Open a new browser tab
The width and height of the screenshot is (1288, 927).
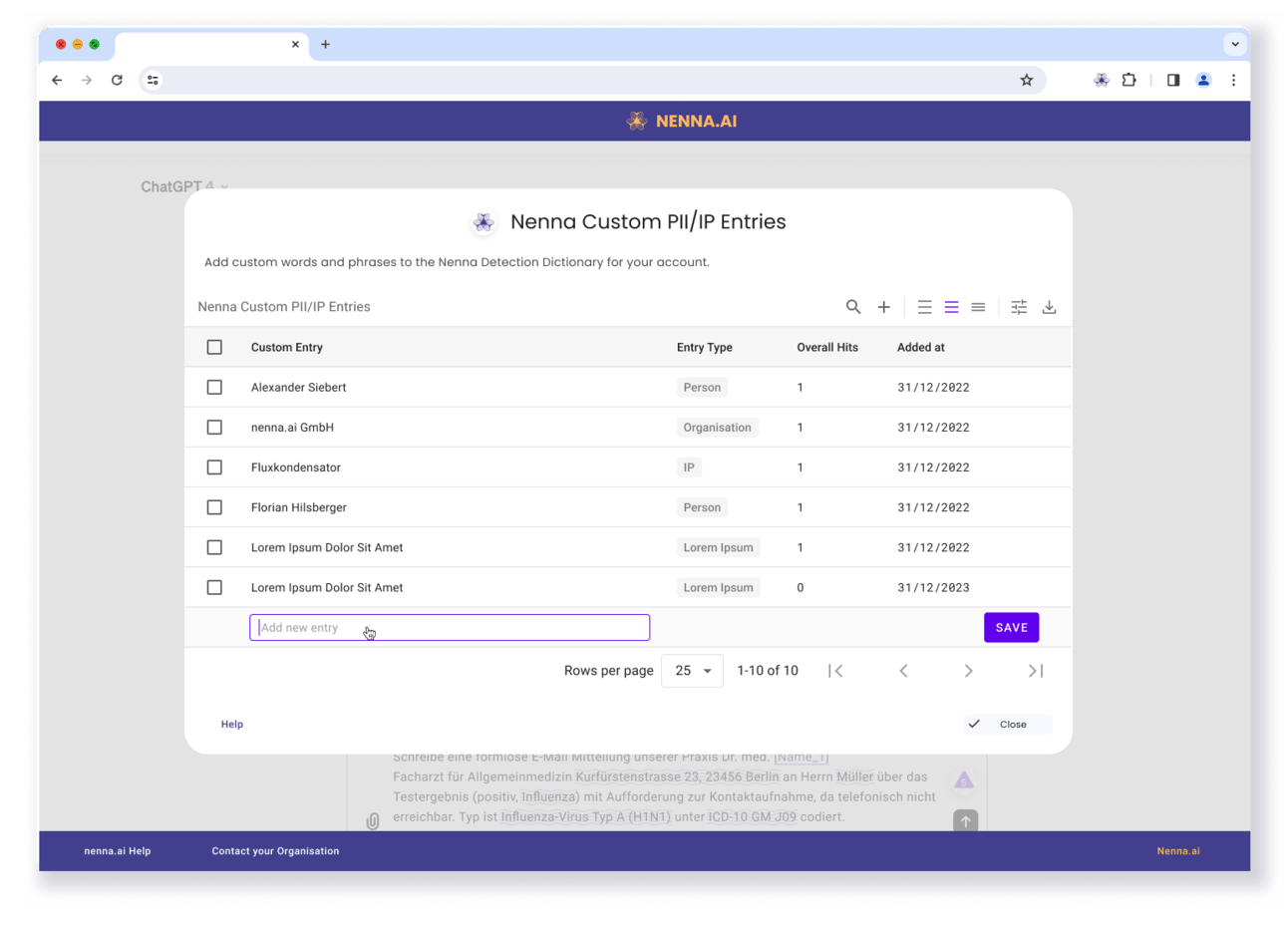325,44
